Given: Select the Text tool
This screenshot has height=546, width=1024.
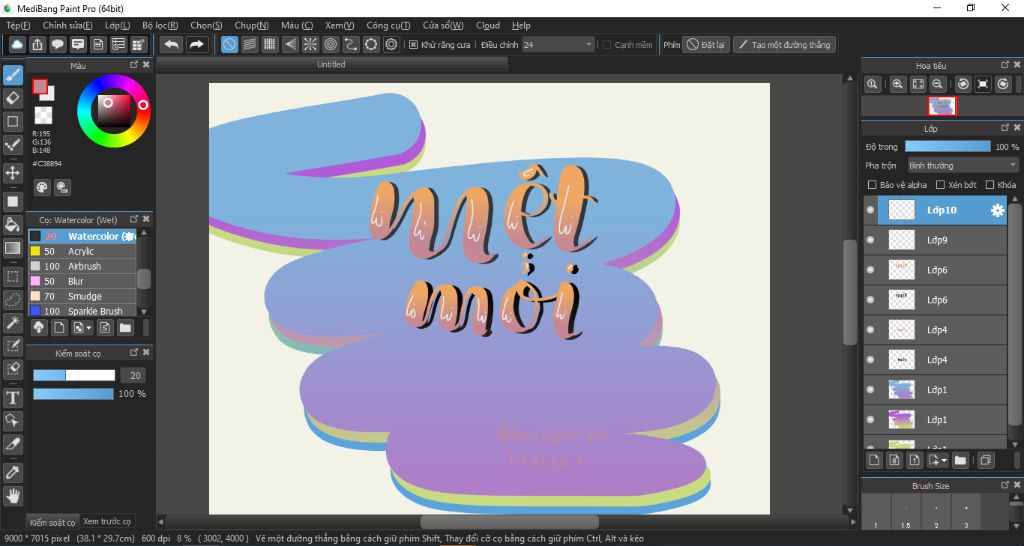Looking at the screenshot, I should pyautogui.click(x=12, y=398).
